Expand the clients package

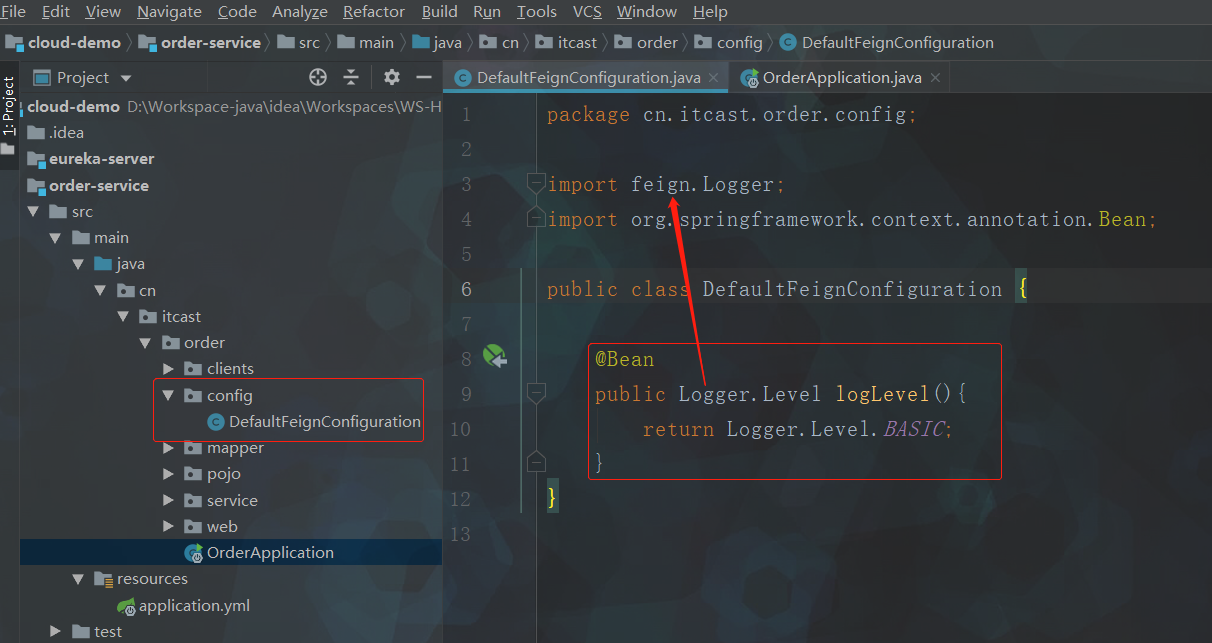[168, 368]
